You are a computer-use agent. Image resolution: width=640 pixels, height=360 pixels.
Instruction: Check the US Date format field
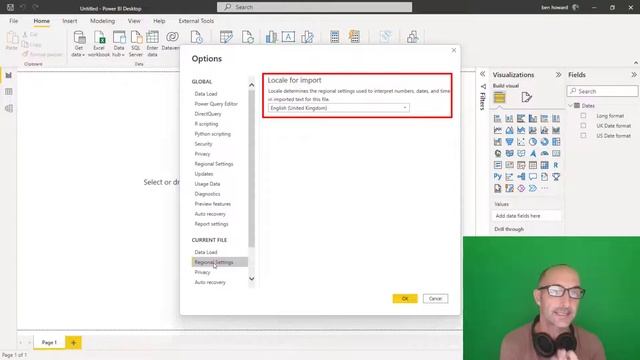point(583,136)
